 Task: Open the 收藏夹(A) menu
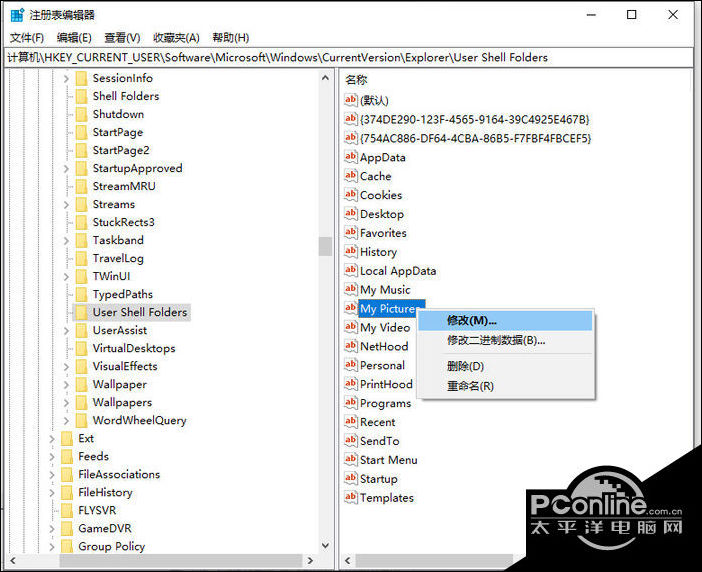pos(176,38)
